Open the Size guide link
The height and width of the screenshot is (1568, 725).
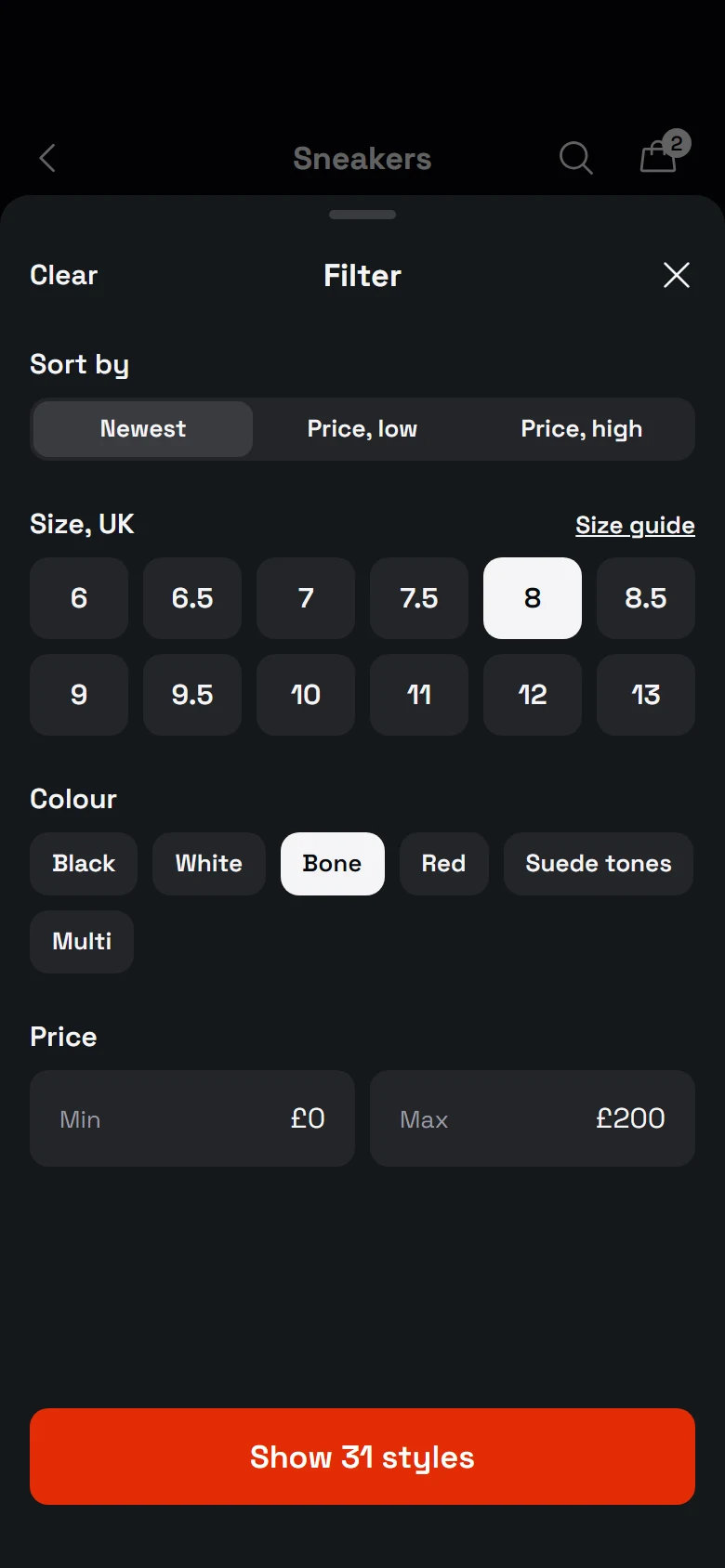click(x=635, y=525)
